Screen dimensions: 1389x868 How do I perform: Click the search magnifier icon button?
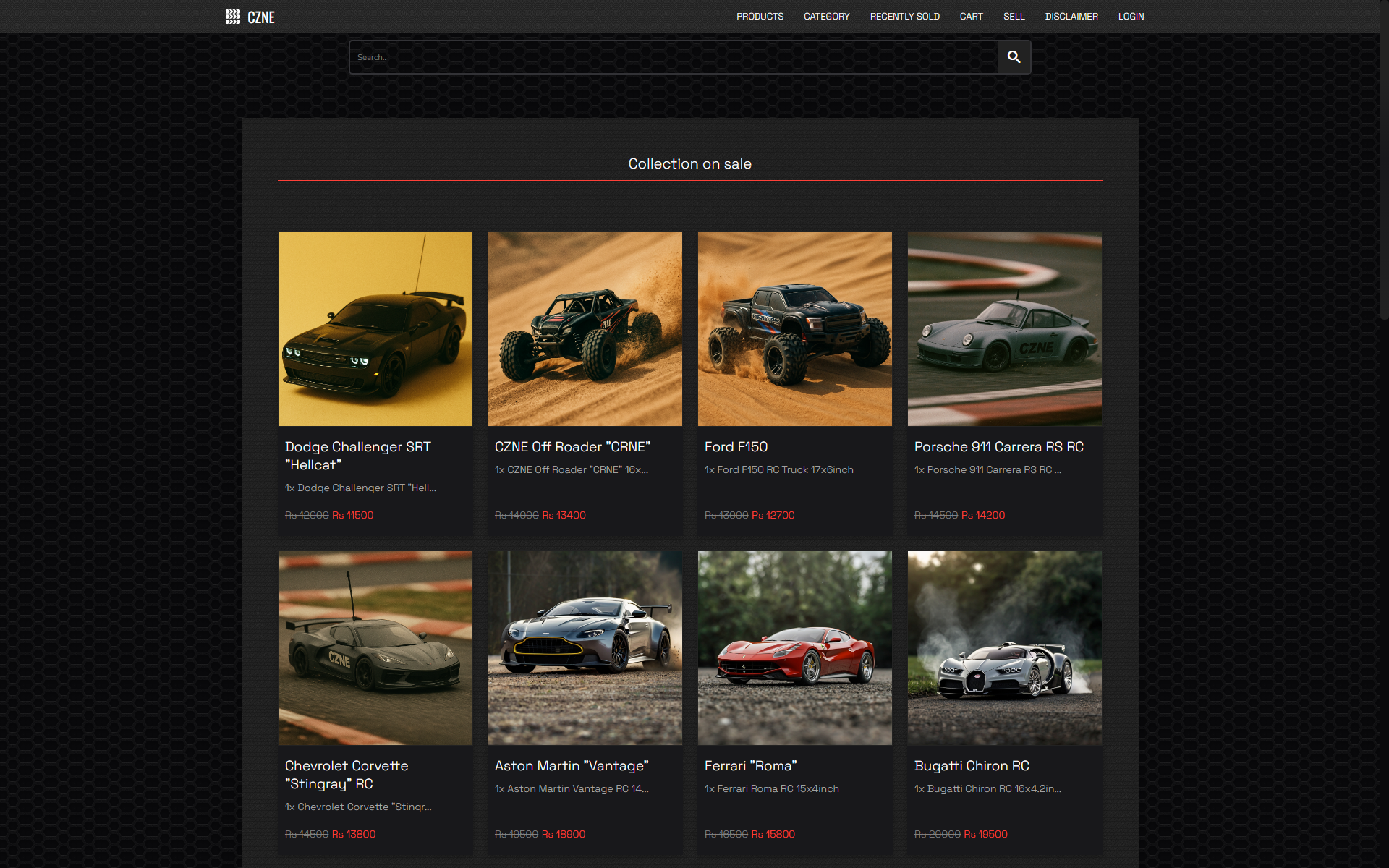1014,57
